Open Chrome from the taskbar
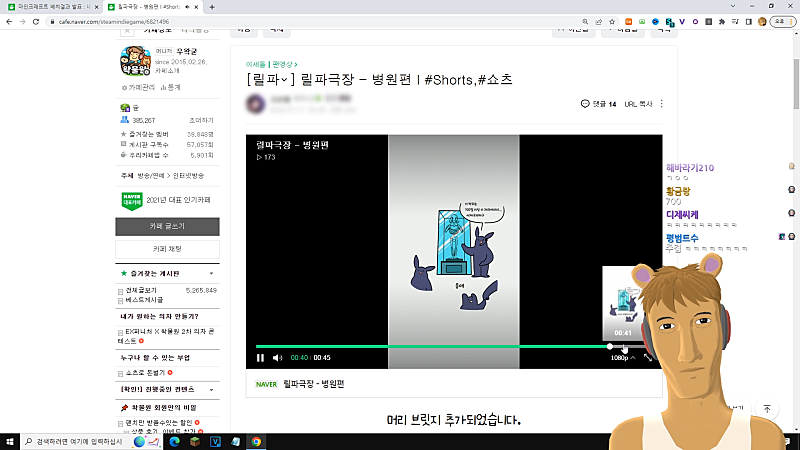This screenshot has height=450, width=800. coord(256,442)
